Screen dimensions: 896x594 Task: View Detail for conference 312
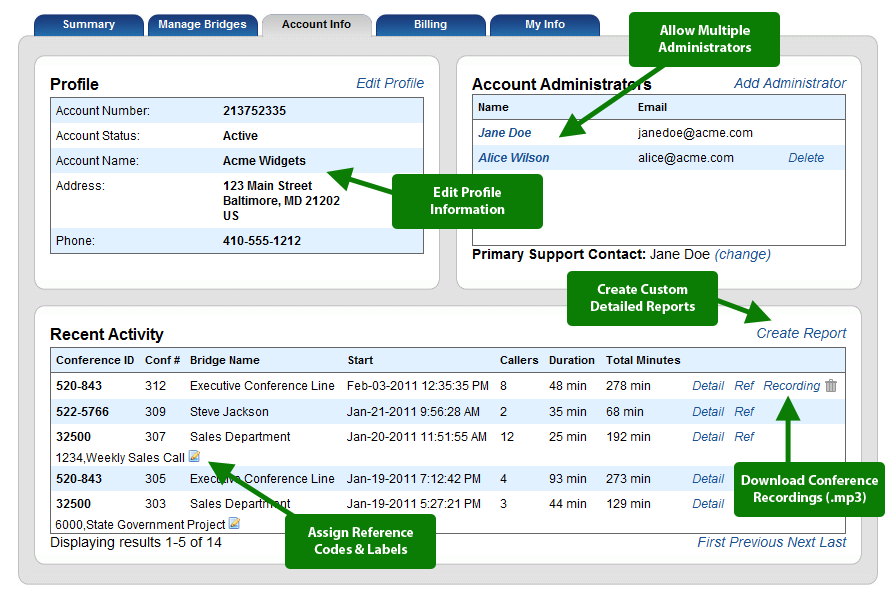point(708,385)
